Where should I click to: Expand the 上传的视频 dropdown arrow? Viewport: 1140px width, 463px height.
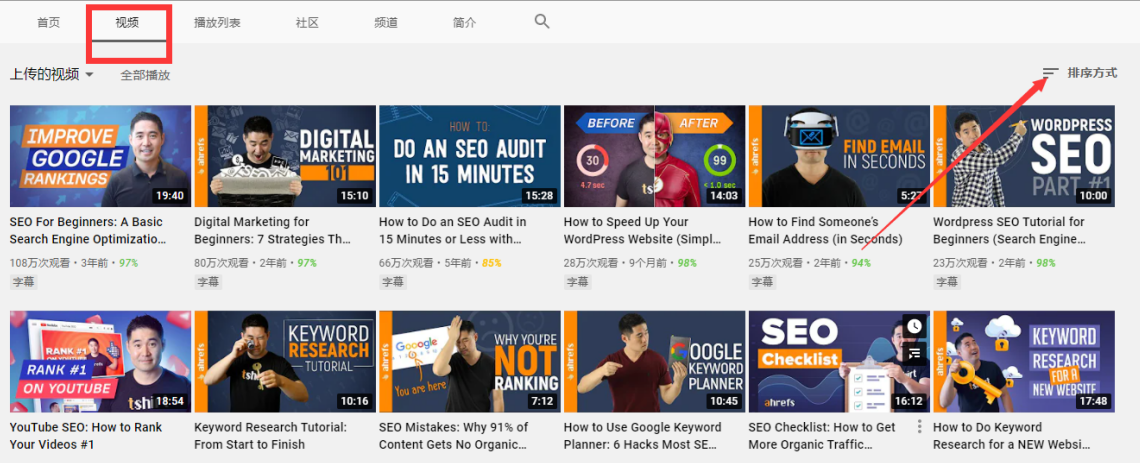(x=89, y=75)
